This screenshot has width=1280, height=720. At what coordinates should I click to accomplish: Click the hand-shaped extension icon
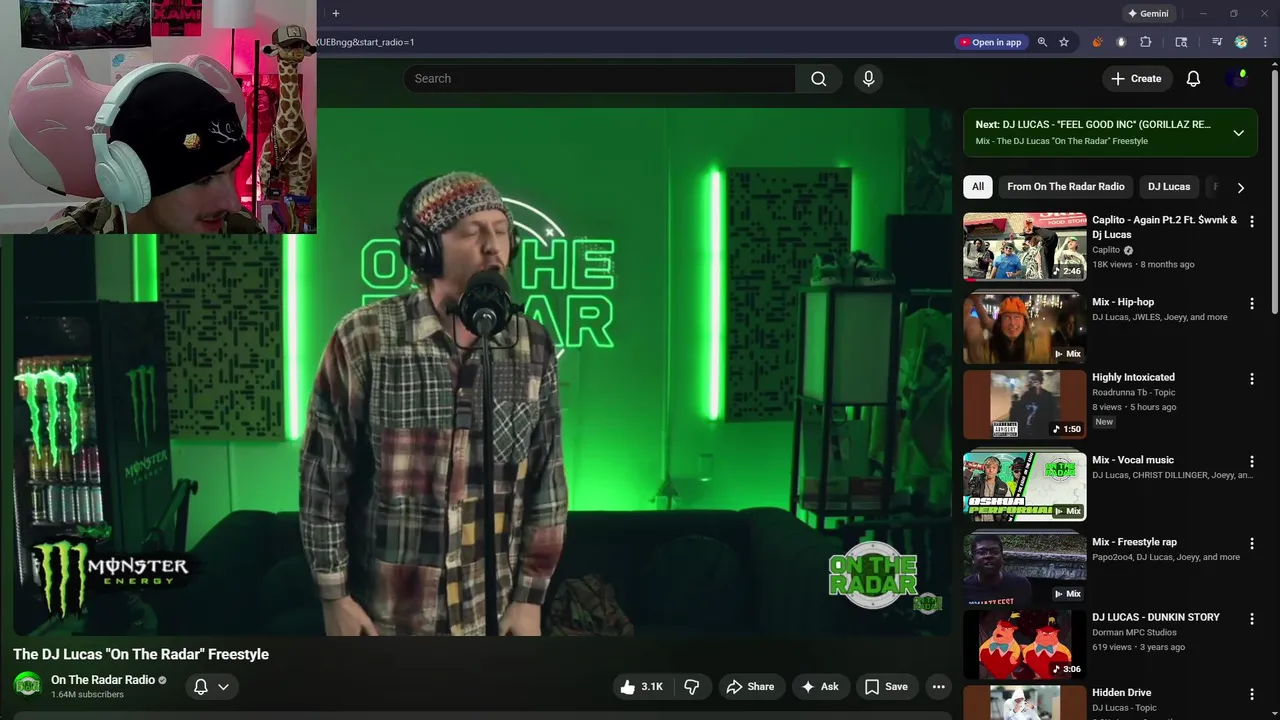pos(1121,42)
